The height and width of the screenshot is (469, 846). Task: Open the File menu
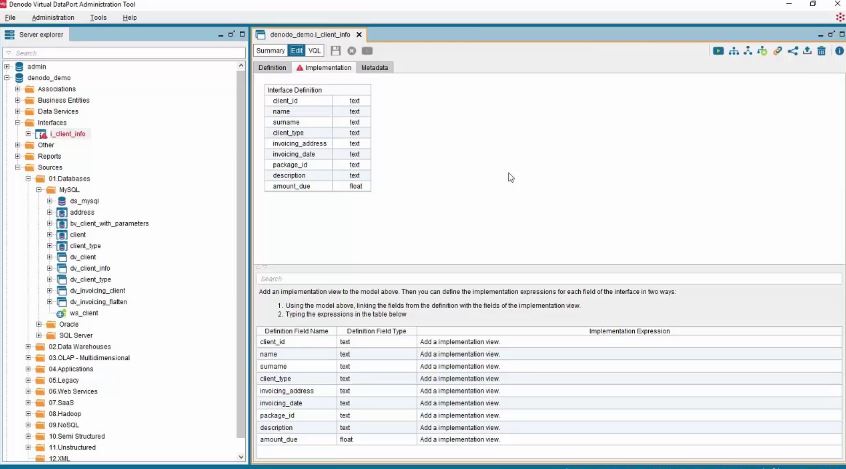[x=10, y=18]
